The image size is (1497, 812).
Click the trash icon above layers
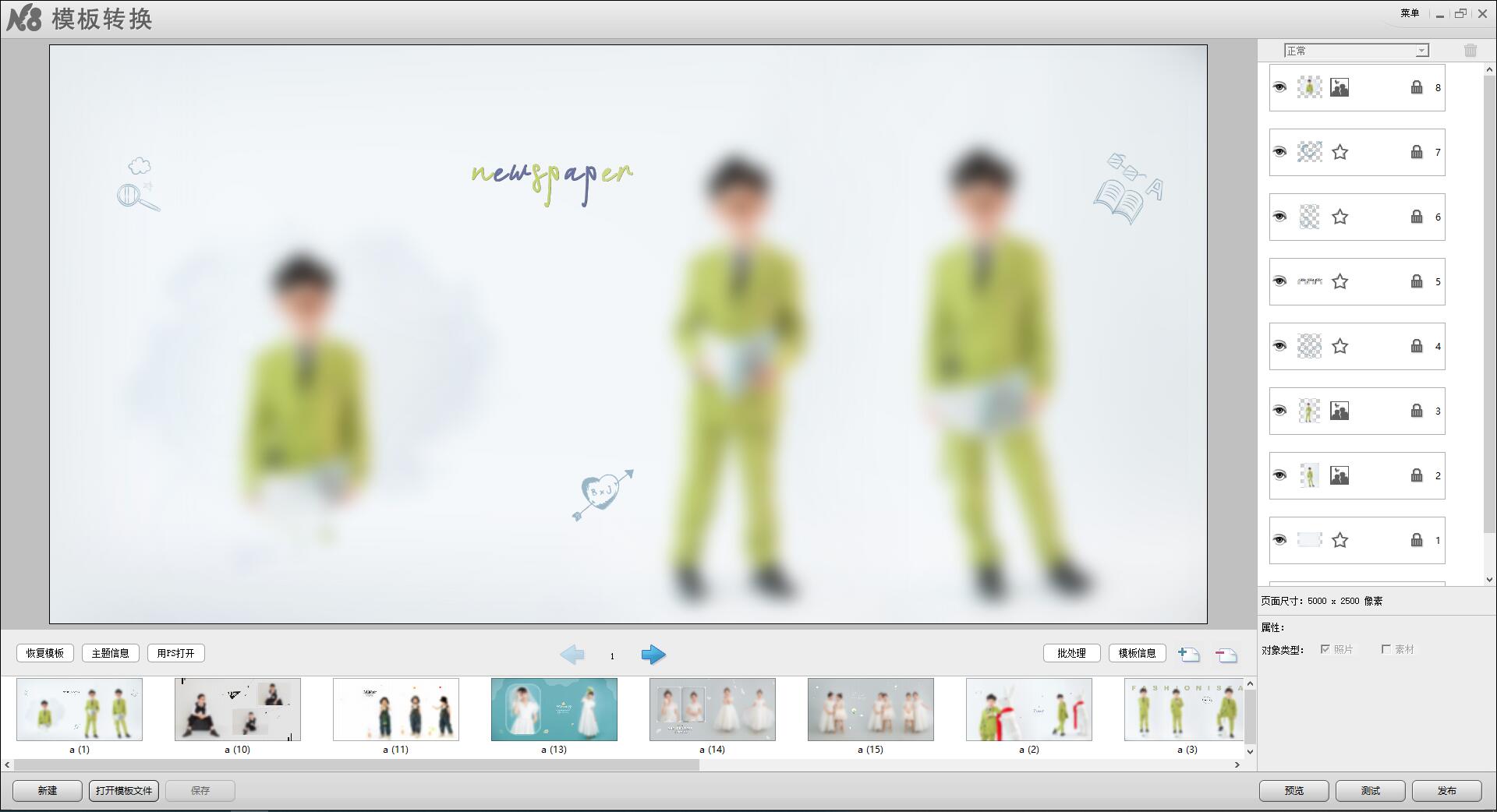1470,51
